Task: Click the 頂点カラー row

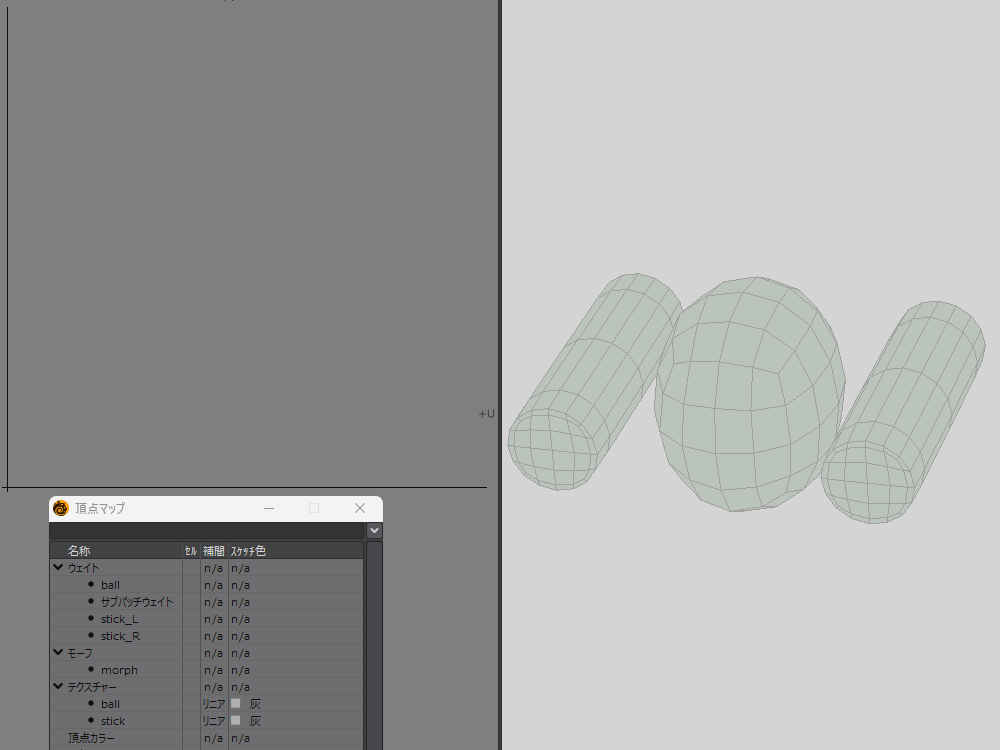Action: pos(91,738)
